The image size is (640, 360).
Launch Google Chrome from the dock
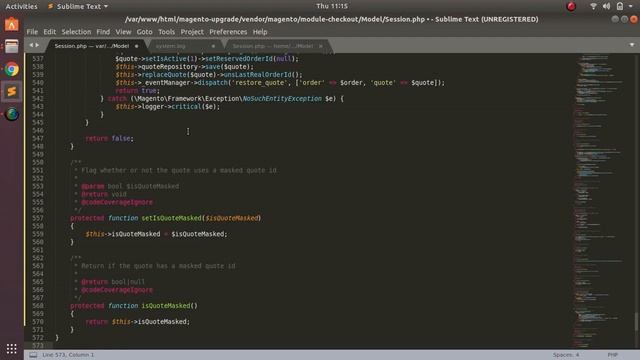click(x=12, y=69)
